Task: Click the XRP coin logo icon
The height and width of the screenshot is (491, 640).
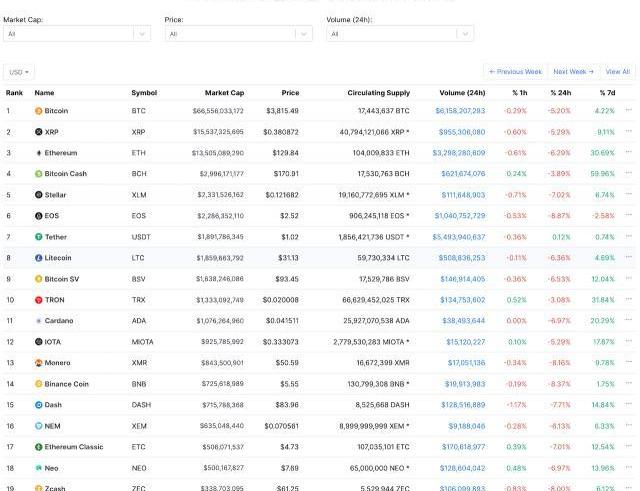Action: pos(38,132)
